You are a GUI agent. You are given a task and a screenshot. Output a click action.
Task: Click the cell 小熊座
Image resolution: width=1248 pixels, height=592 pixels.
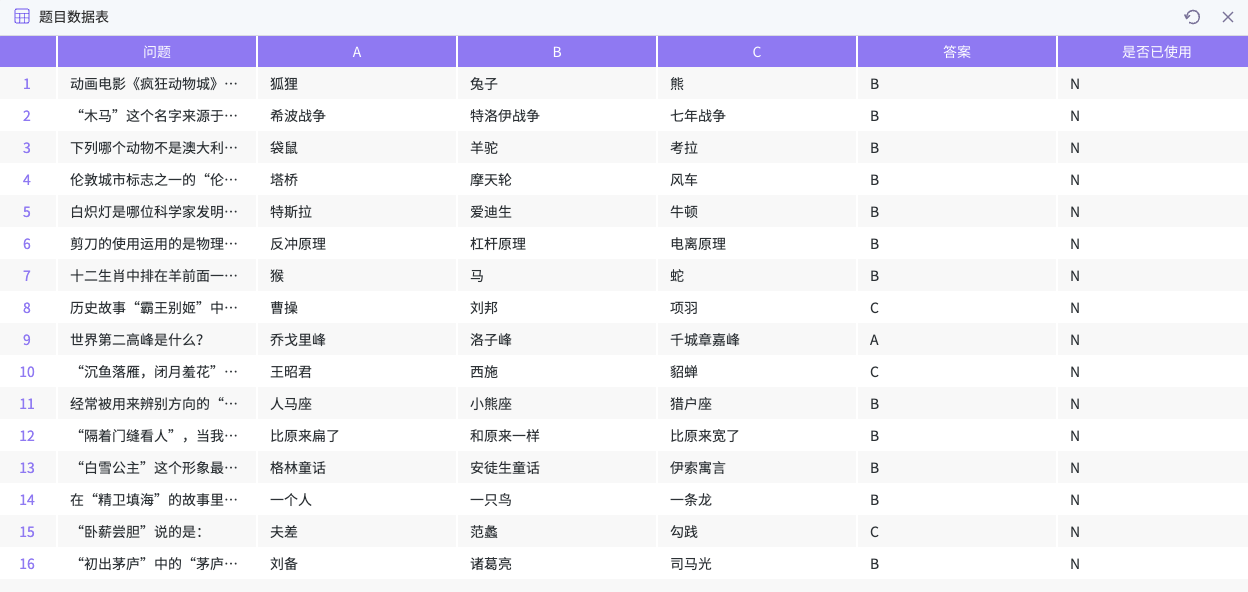click(x=557, y=404)
